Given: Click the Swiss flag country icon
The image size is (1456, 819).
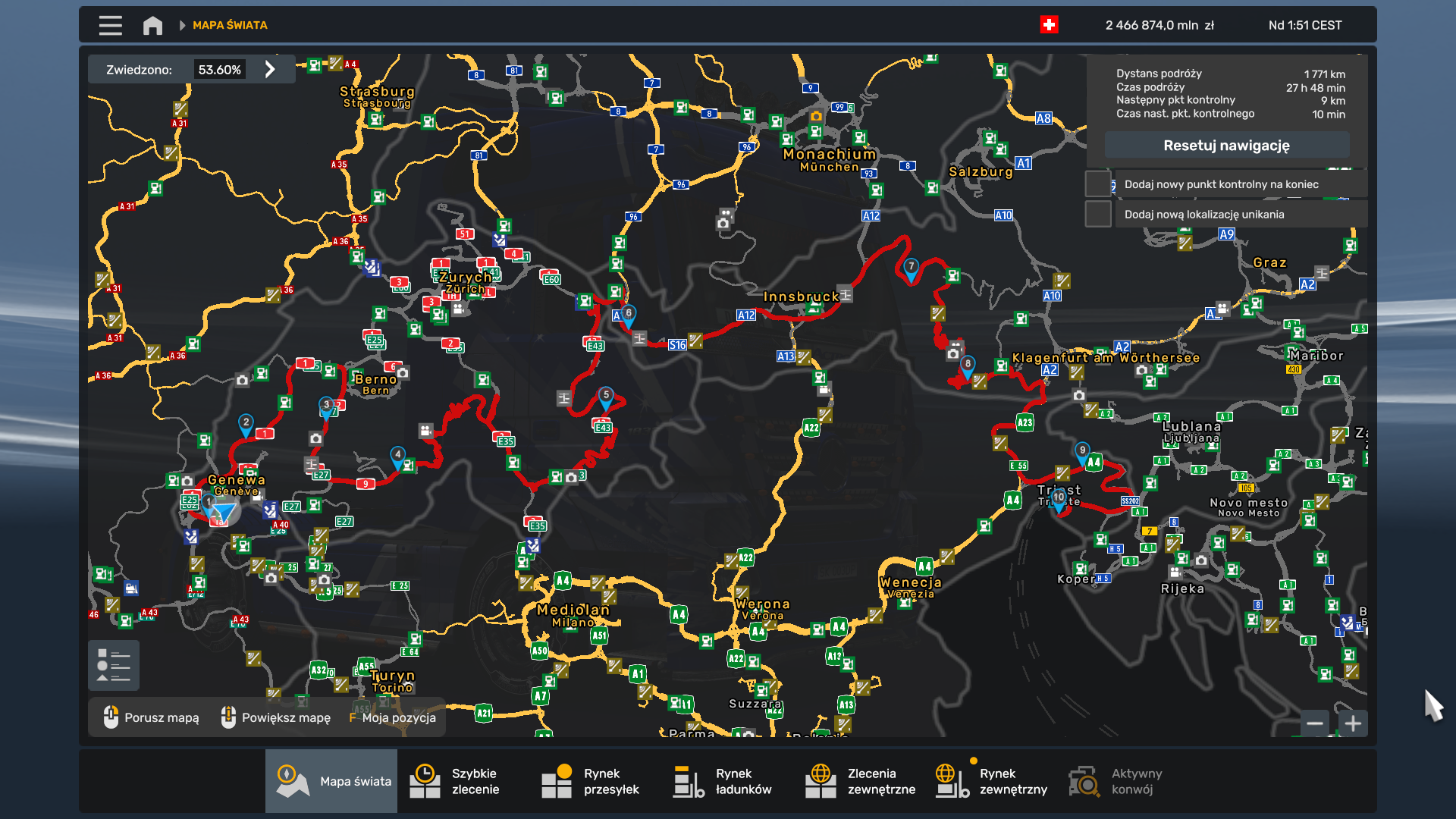Looking at the screenshot, I should (x=1049, y=25).
